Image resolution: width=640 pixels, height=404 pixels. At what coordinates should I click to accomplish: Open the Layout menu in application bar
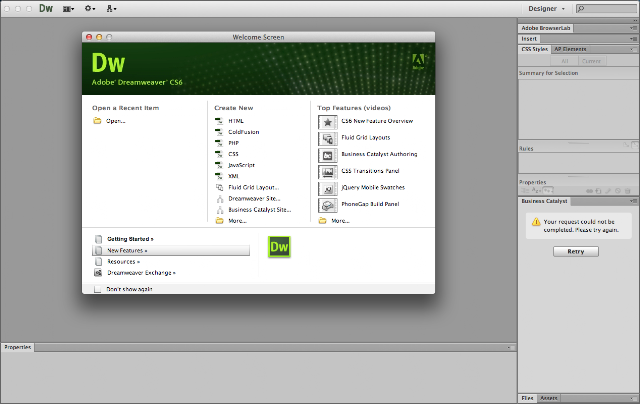pos(68,9)
